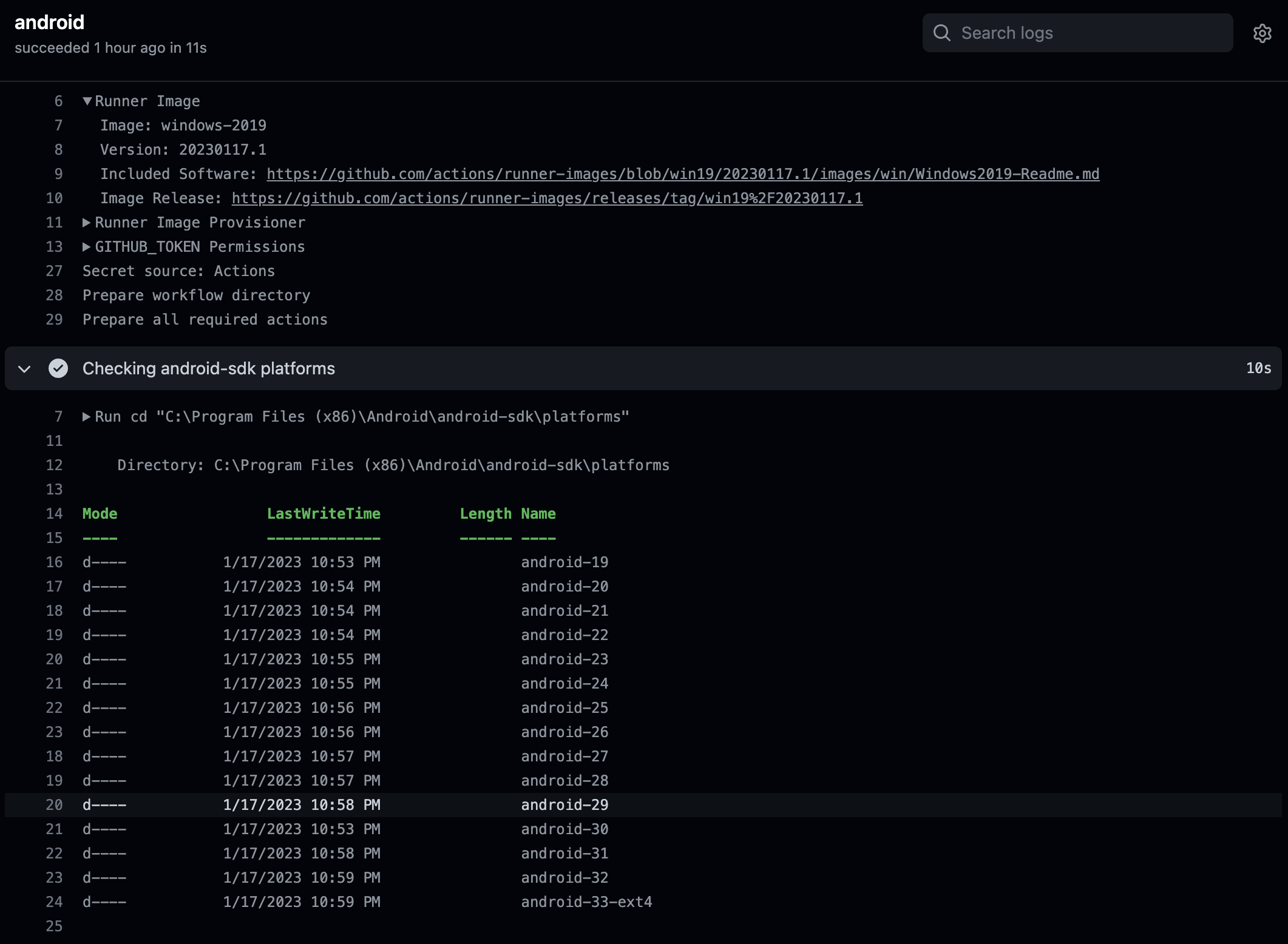Click the Secret source: Actions line
Screen dimensions: 1288x944
(x=178, y=271)
